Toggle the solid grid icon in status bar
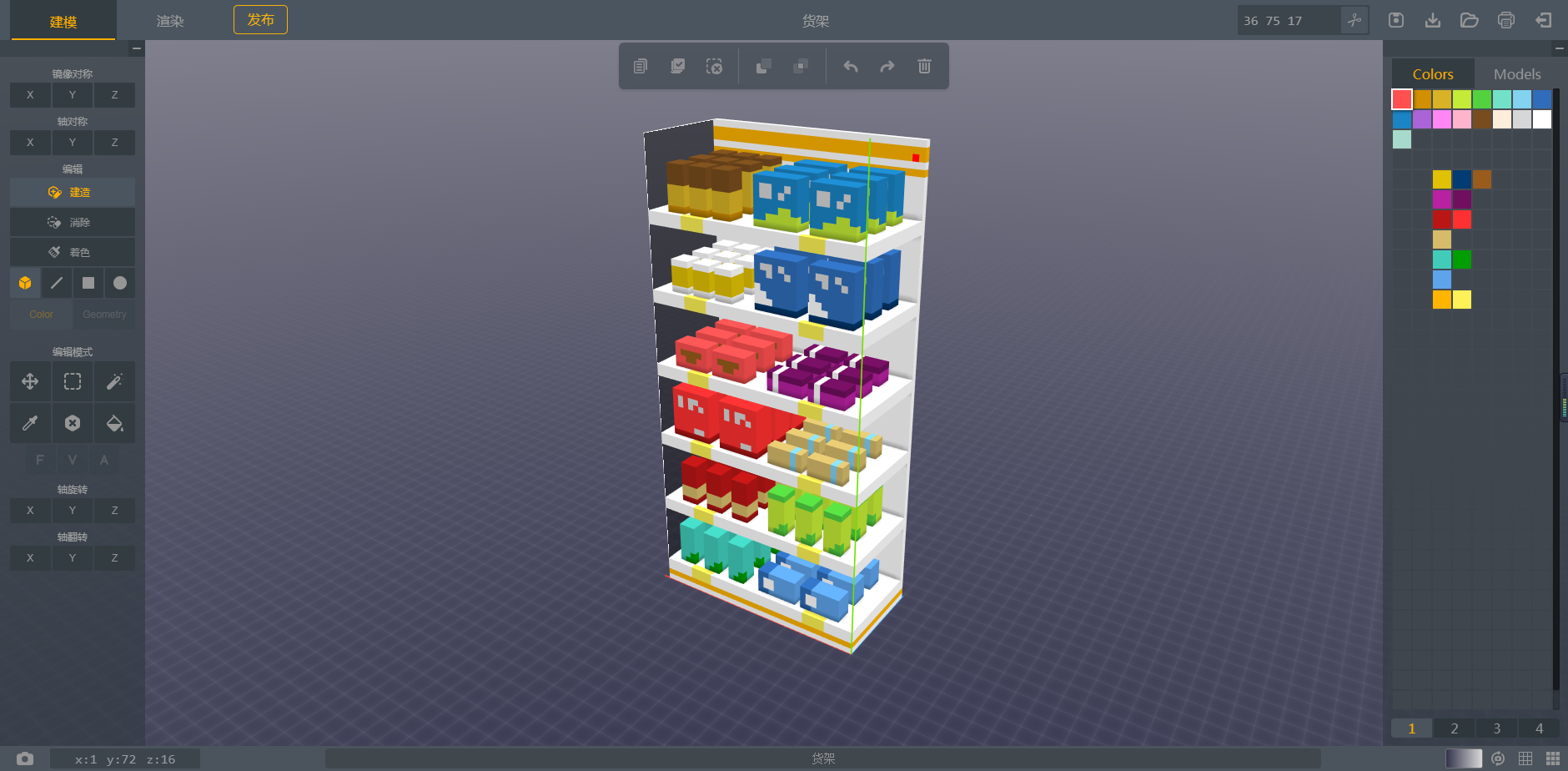 click(1552, 758)
